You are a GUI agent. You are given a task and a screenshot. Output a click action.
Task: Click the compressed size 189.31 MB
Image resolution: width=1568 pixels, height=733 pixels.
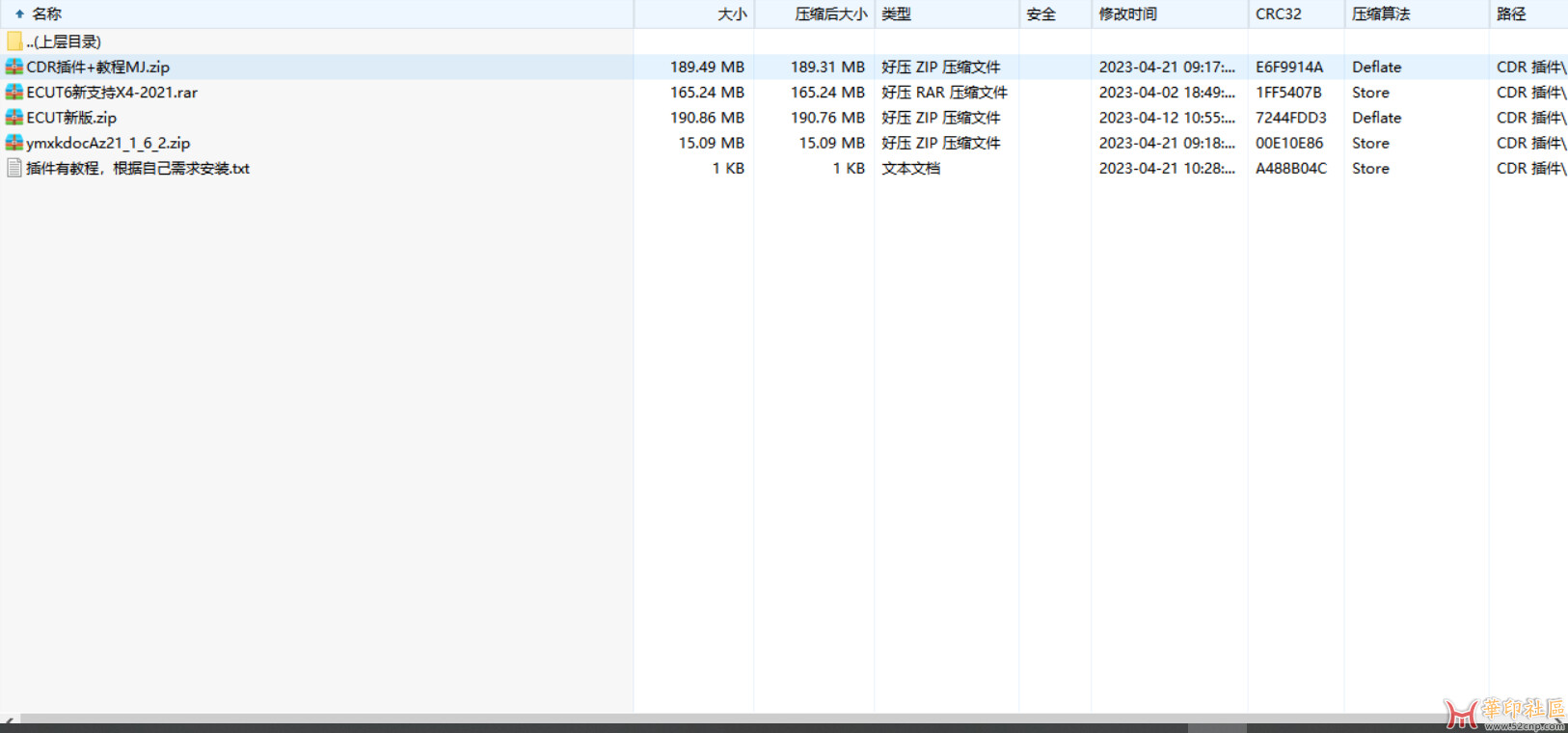point(827,67)
